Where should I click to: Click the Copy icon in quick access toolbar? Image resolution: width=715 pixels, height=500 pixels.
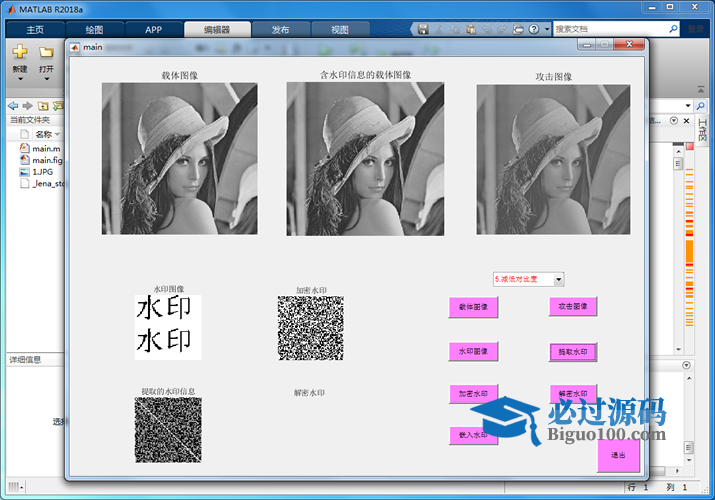(455, 29)
